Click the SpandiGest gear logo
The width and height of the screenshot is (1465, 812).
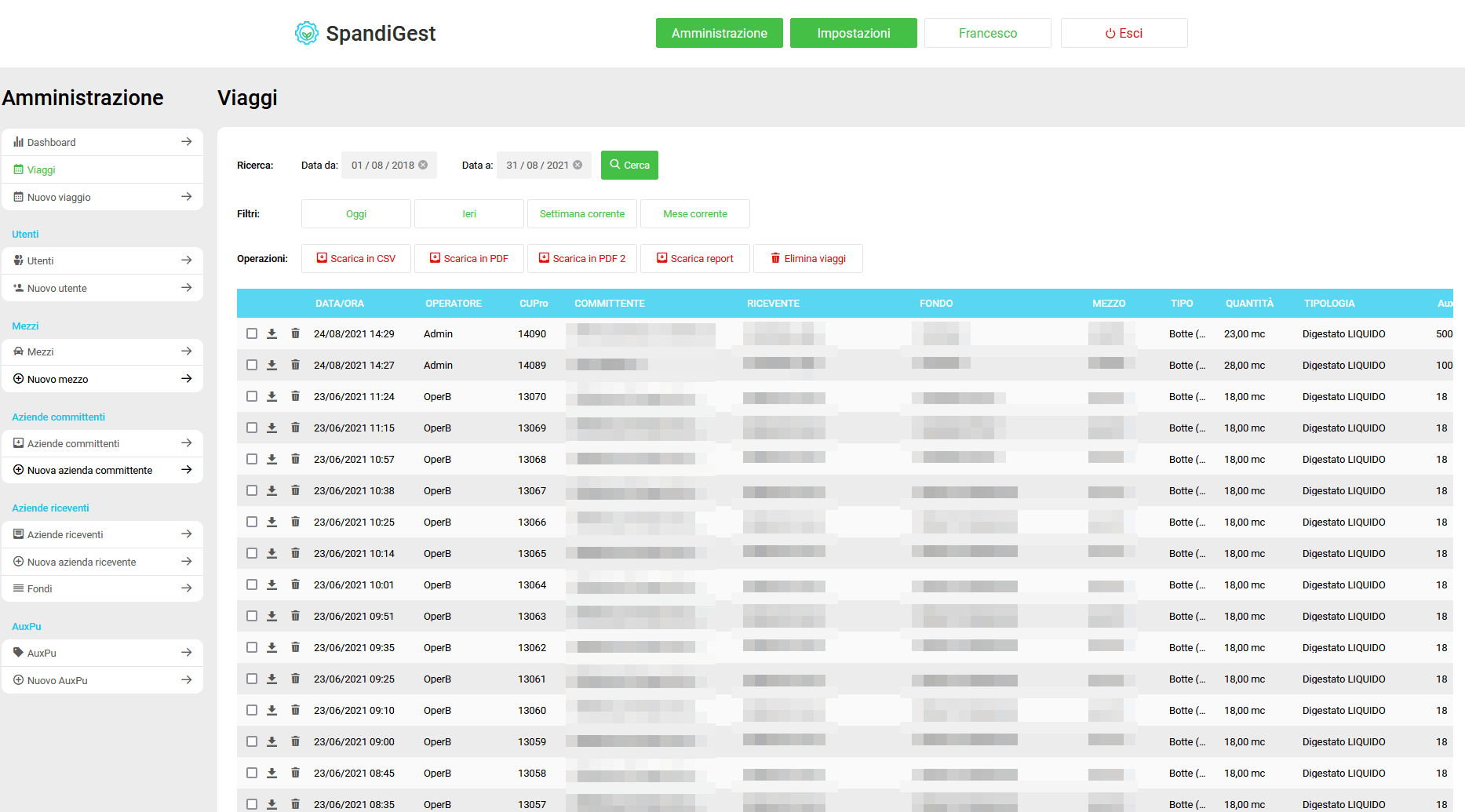pyautogui.click(x=308, y=33)
